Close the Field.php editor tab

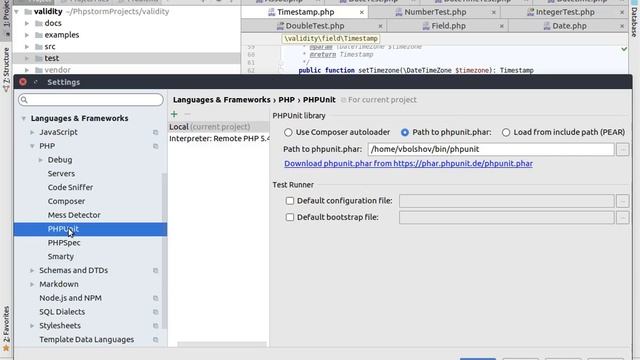502,26
